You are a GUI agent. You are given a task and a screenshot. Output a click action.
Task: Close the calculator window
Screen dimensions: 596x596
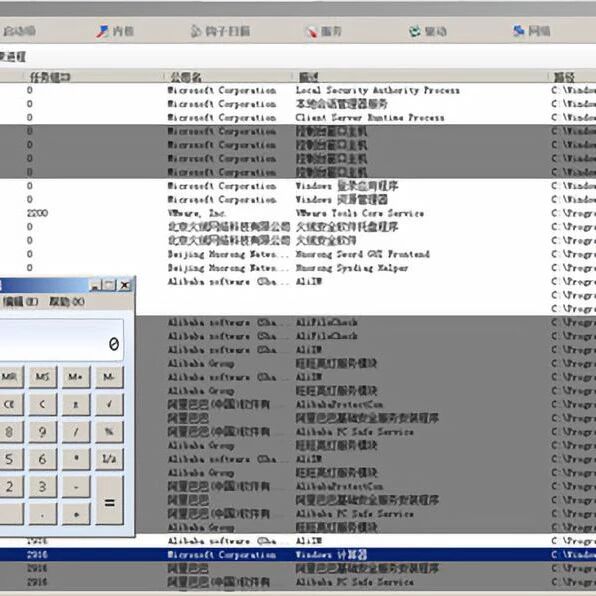[124, 285]
